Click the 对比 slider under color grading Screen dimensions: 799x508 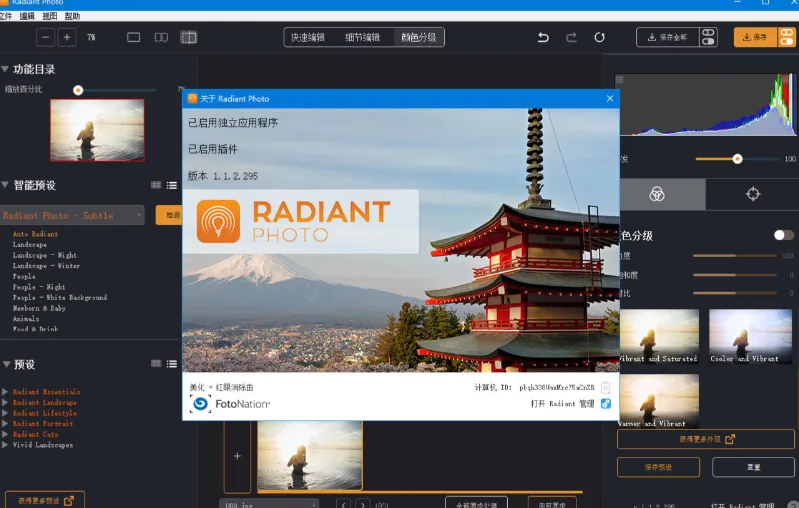point(734,293)
